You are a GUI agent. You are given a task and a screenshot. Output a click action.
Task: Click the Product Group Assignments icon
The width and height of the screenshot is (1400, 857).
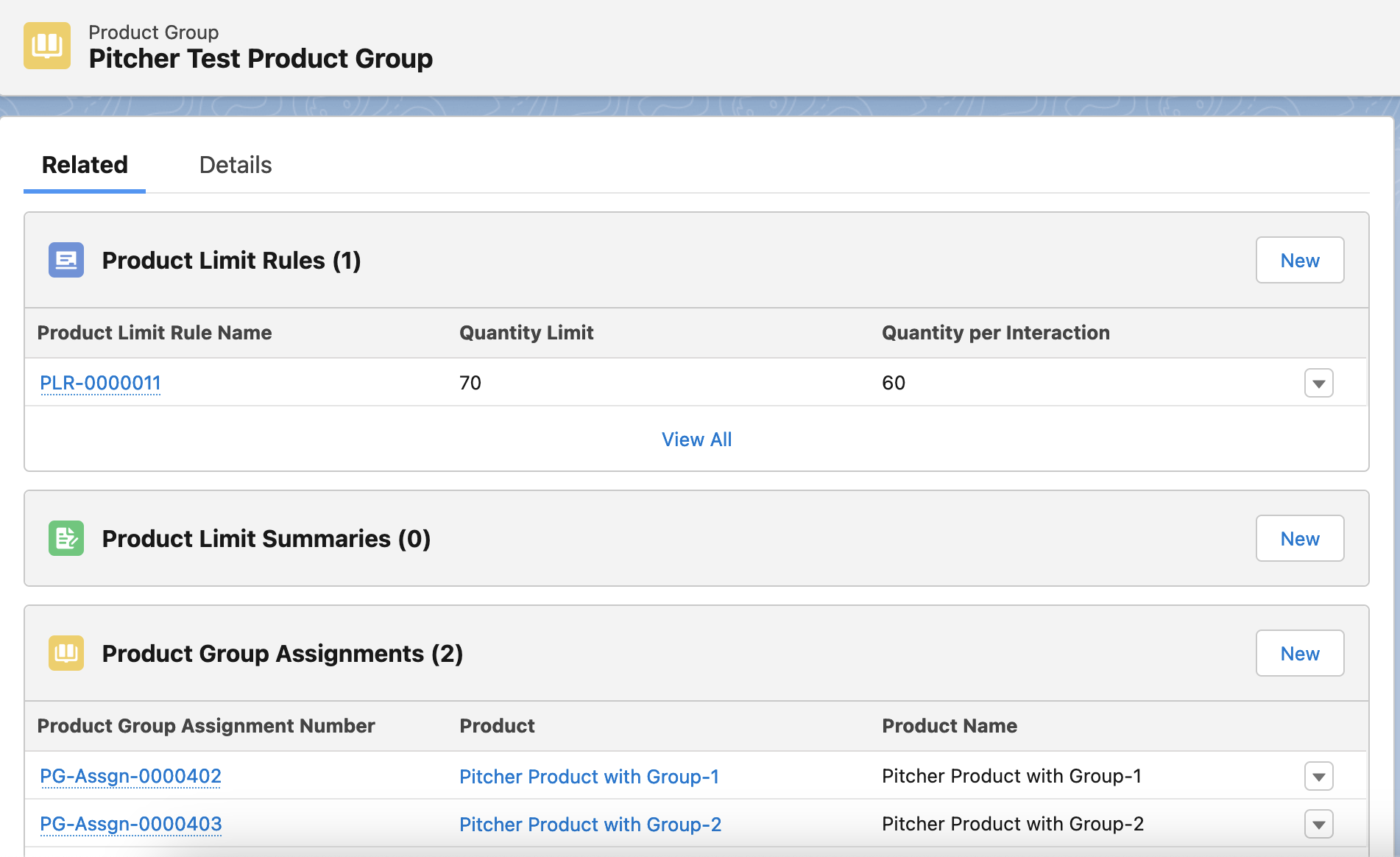click(66, 653)
